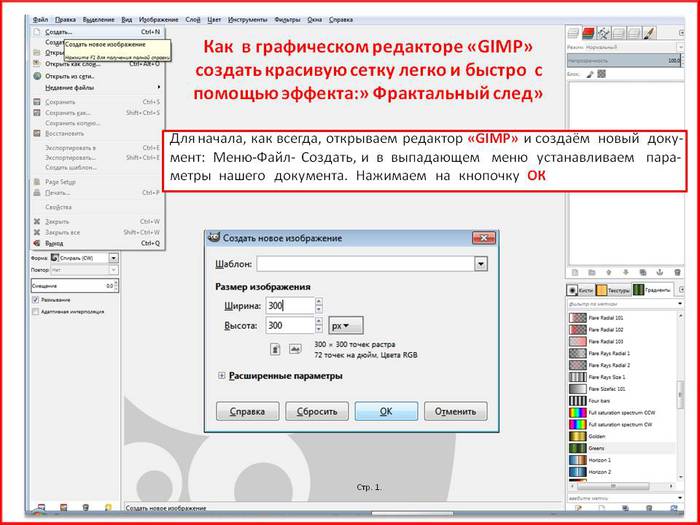
Task: Delete the layer with the trash icon
Action: click(x=677, y=272)
